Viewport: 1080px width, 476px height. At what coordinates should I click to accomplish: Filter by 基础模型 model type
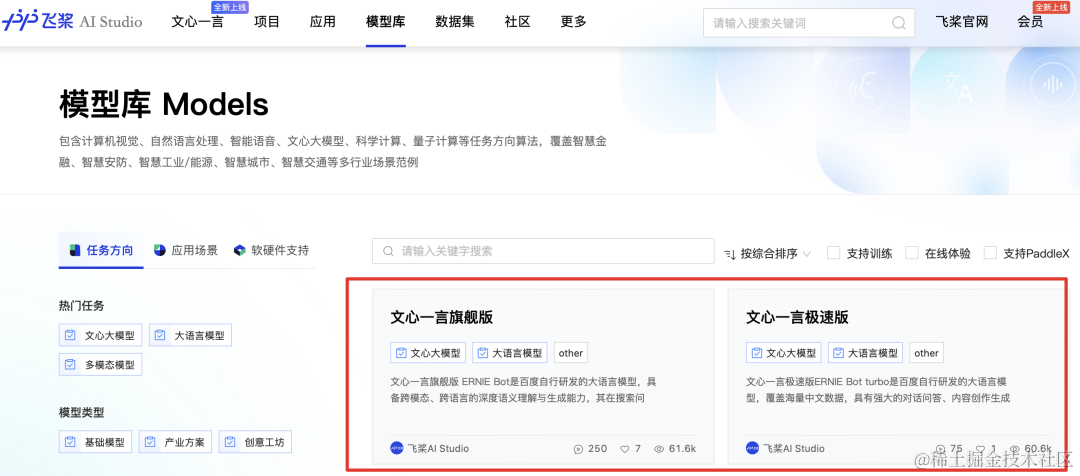(96, 442)
